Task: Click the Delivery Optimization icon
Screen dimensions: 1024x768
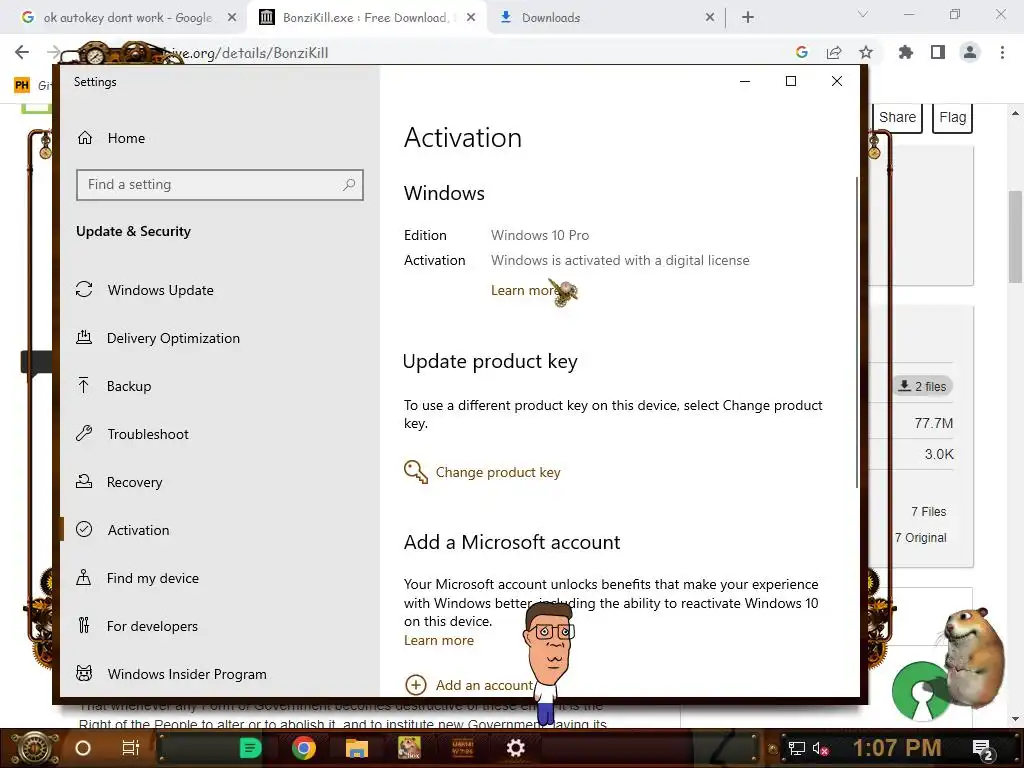Action: click(84, 337)
